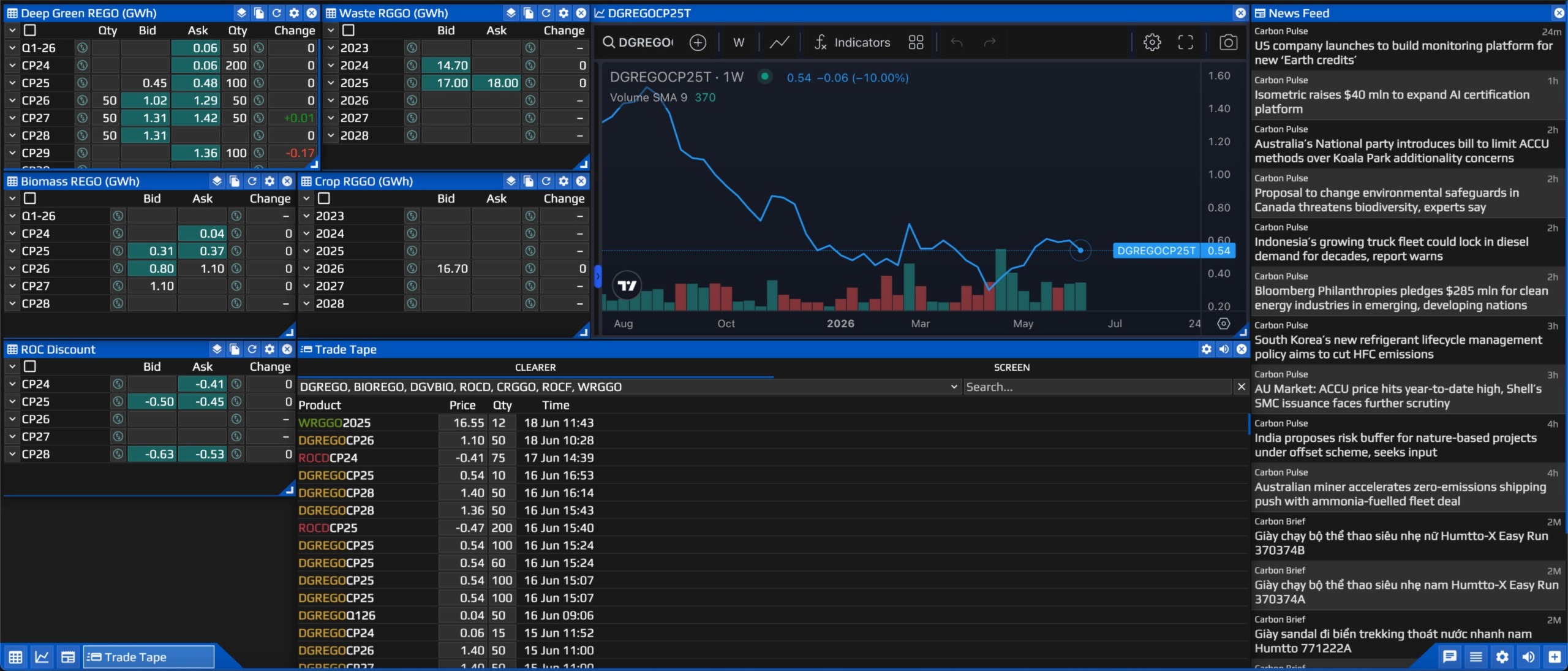This screenshot has width=1568, height=671.
Task: Click 2025 ask 18.00 in Waste RGGO
Action: click(496, 83)
